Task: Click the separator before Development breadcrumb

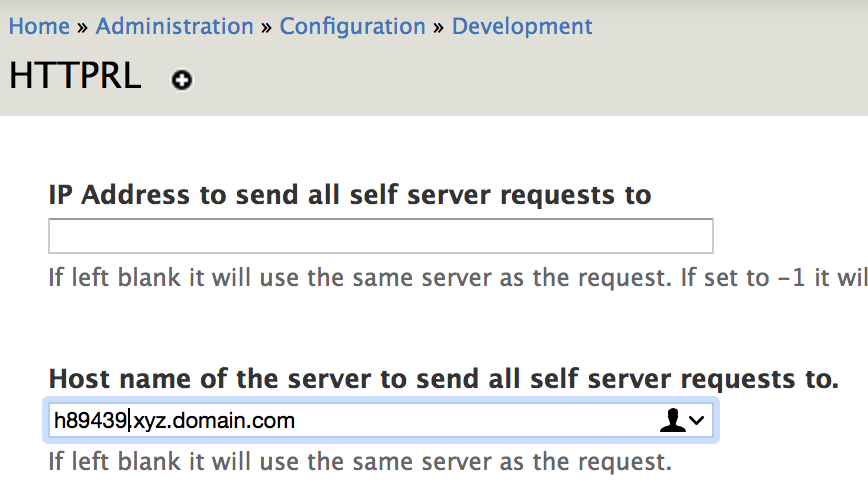Action: [x=439, y=27]
